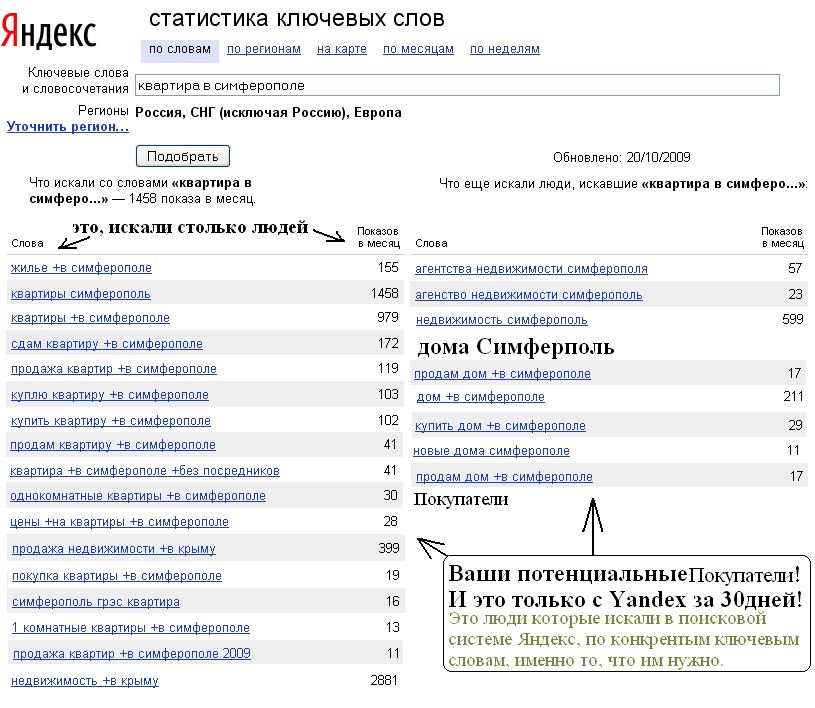The image size is (815, 708).
Task: Click 'покупка квартиры +в симферополе' link
Action: point(117,576)
